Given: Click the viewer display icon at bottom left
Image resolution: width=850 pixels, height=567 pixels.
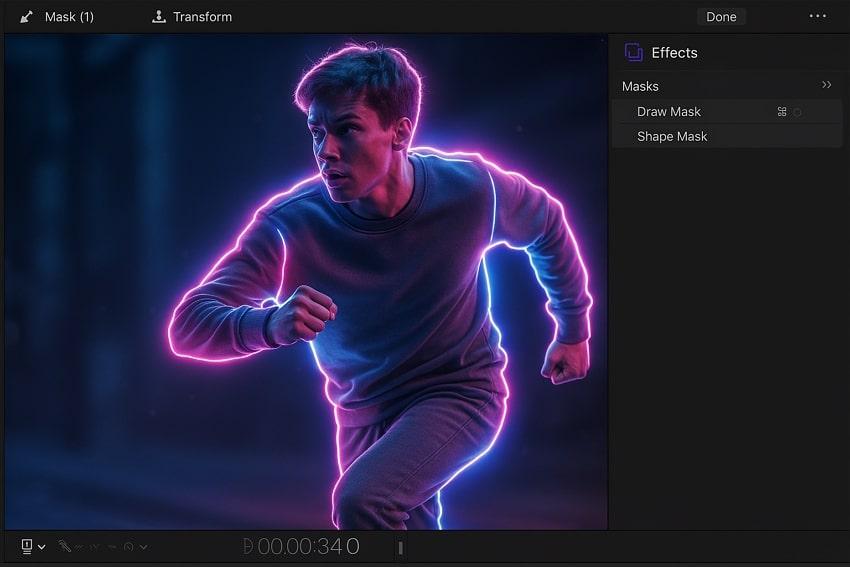Looking at the screenshot, I should 27,546.
